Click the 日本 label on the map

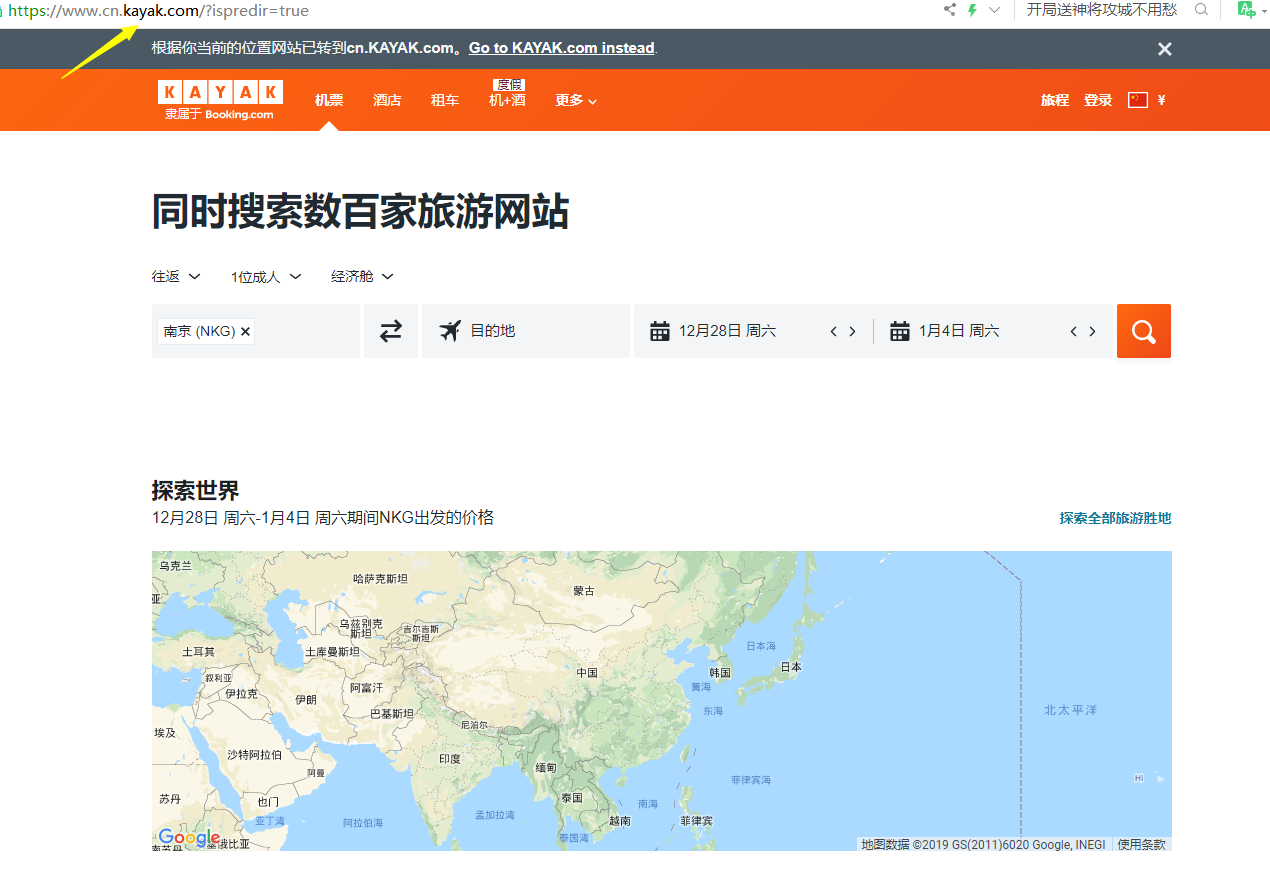pyautogui.click(x=791, y=667)
